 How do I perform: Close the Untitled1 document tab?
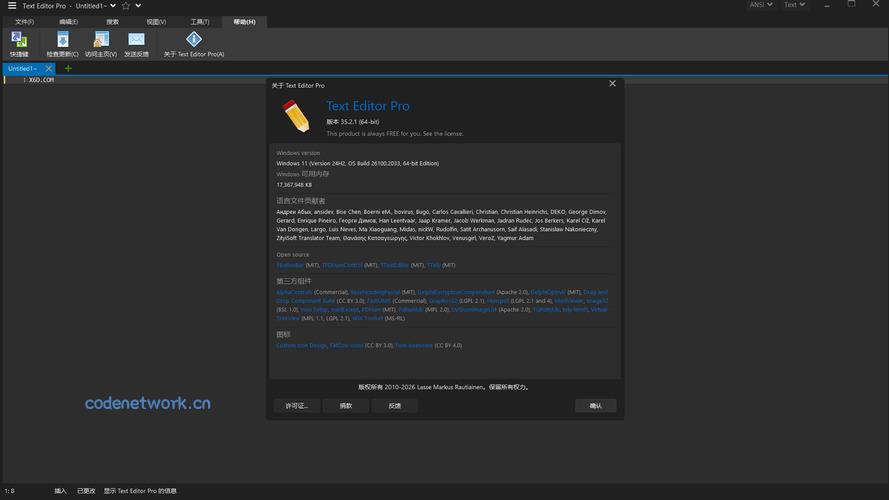pos(49,69)
